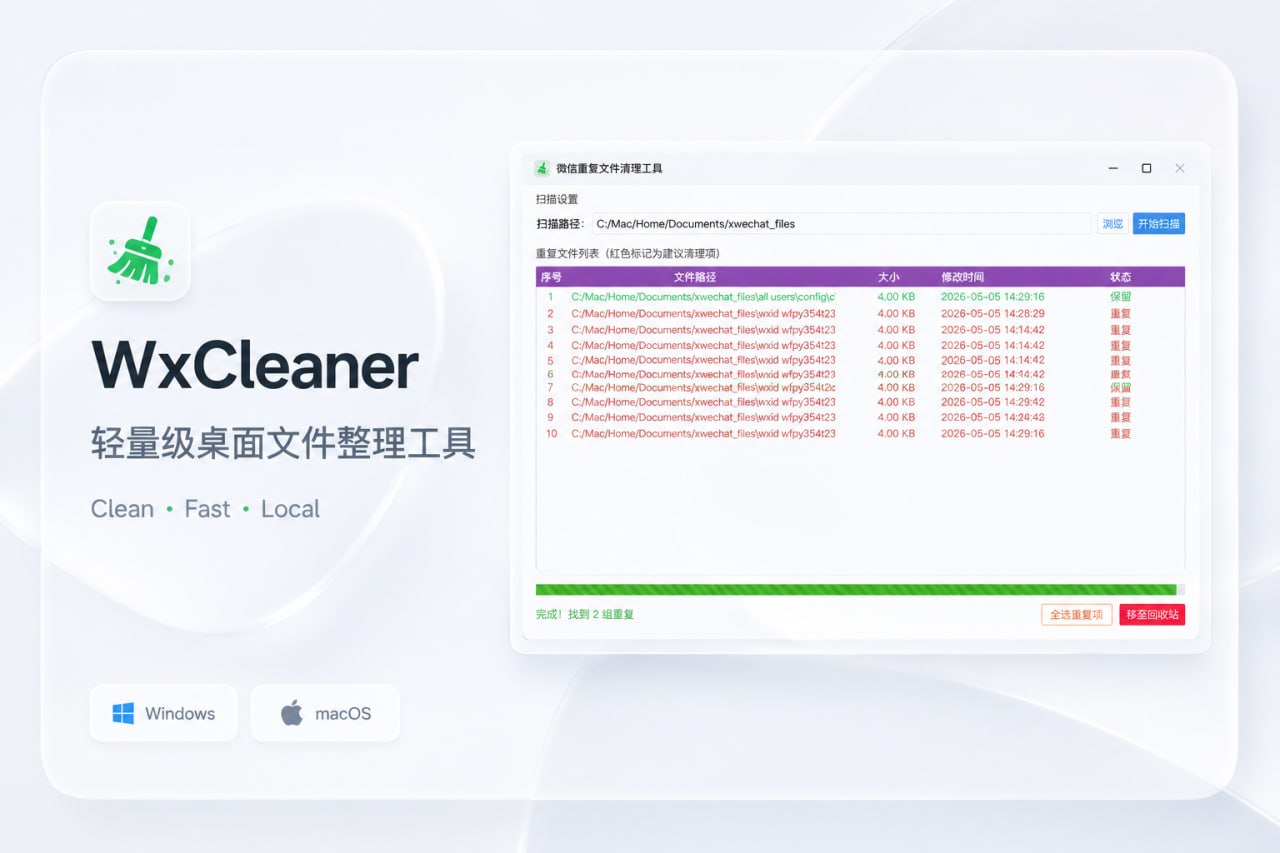Start scanning with the 开始扫描 button
The image size is (1280, 853).
click(1159, 224)
